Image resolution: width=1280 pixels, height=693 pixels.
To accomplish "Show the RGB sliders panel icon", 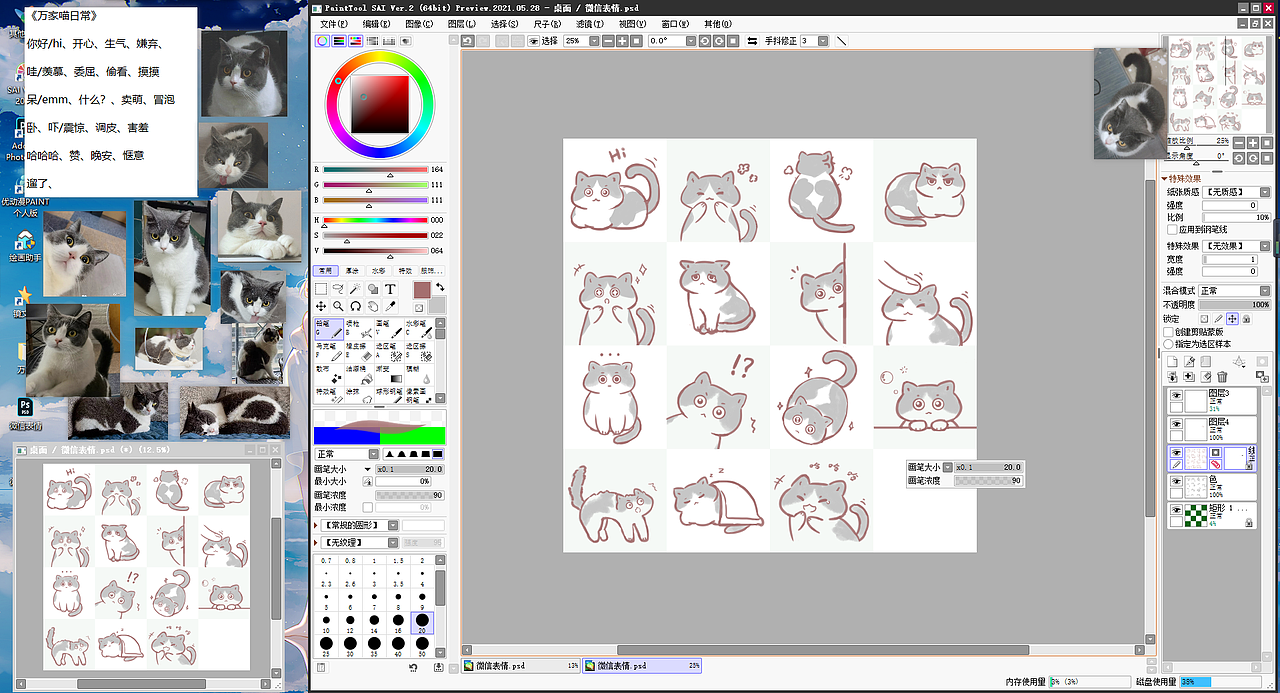I will (x=339, y=41).
